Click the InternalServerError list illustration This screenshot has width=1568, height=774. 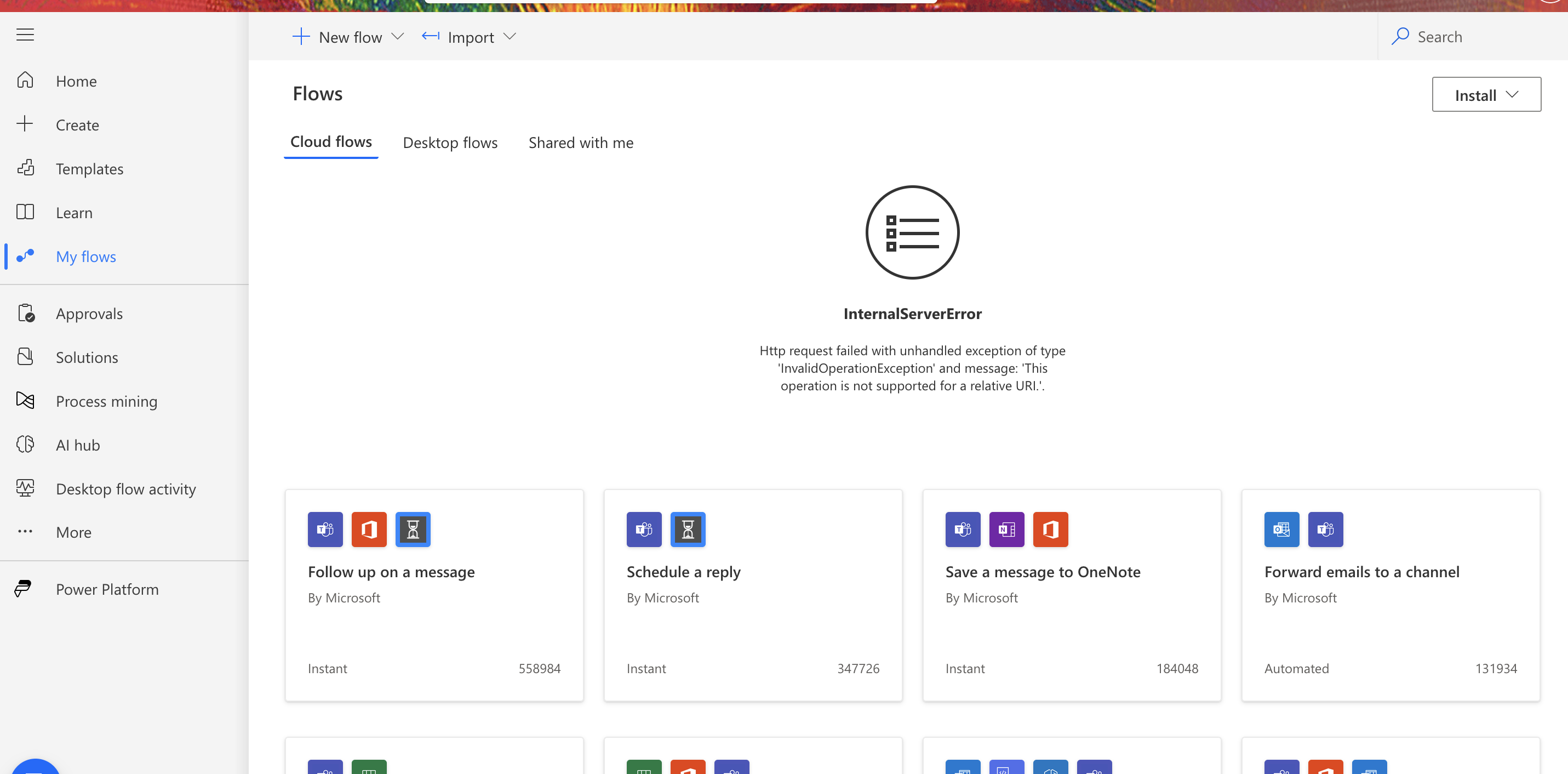[x=912, y=232]
